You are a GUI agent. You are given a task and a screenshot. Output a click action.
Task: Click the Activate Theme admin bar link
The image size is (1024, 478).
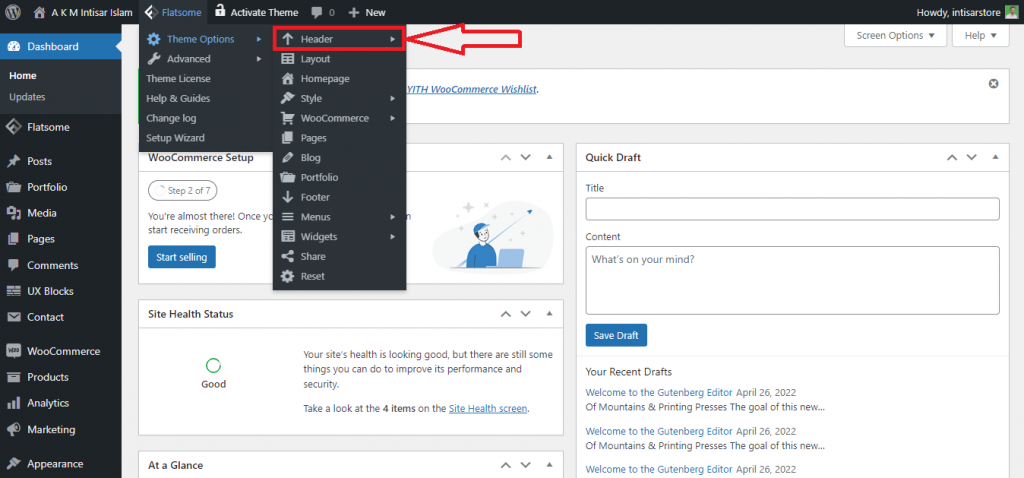[264, 12]
